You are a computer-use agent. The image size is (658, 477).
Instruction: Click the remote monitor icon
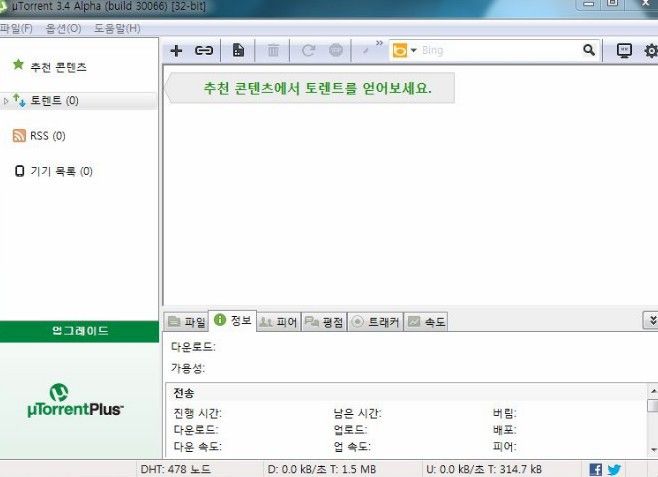(x=624, y=51)
